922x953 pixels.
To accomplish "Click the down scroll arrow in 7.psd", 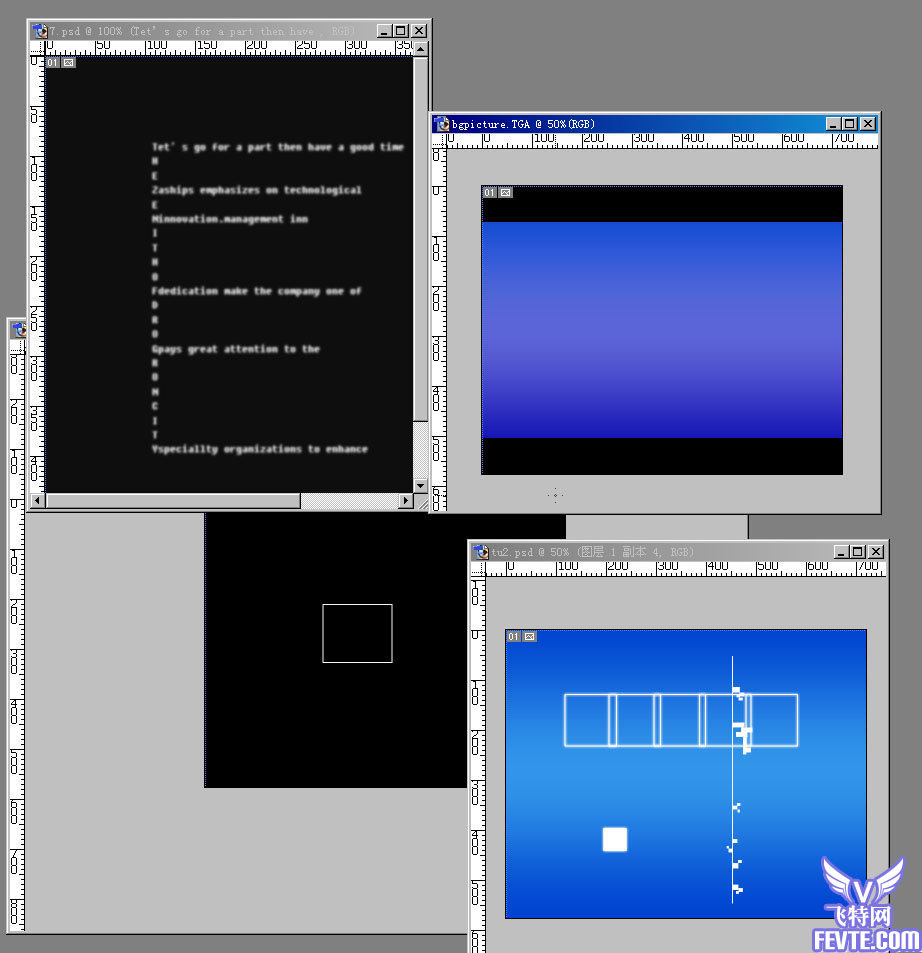I will [x=421, y=486].
